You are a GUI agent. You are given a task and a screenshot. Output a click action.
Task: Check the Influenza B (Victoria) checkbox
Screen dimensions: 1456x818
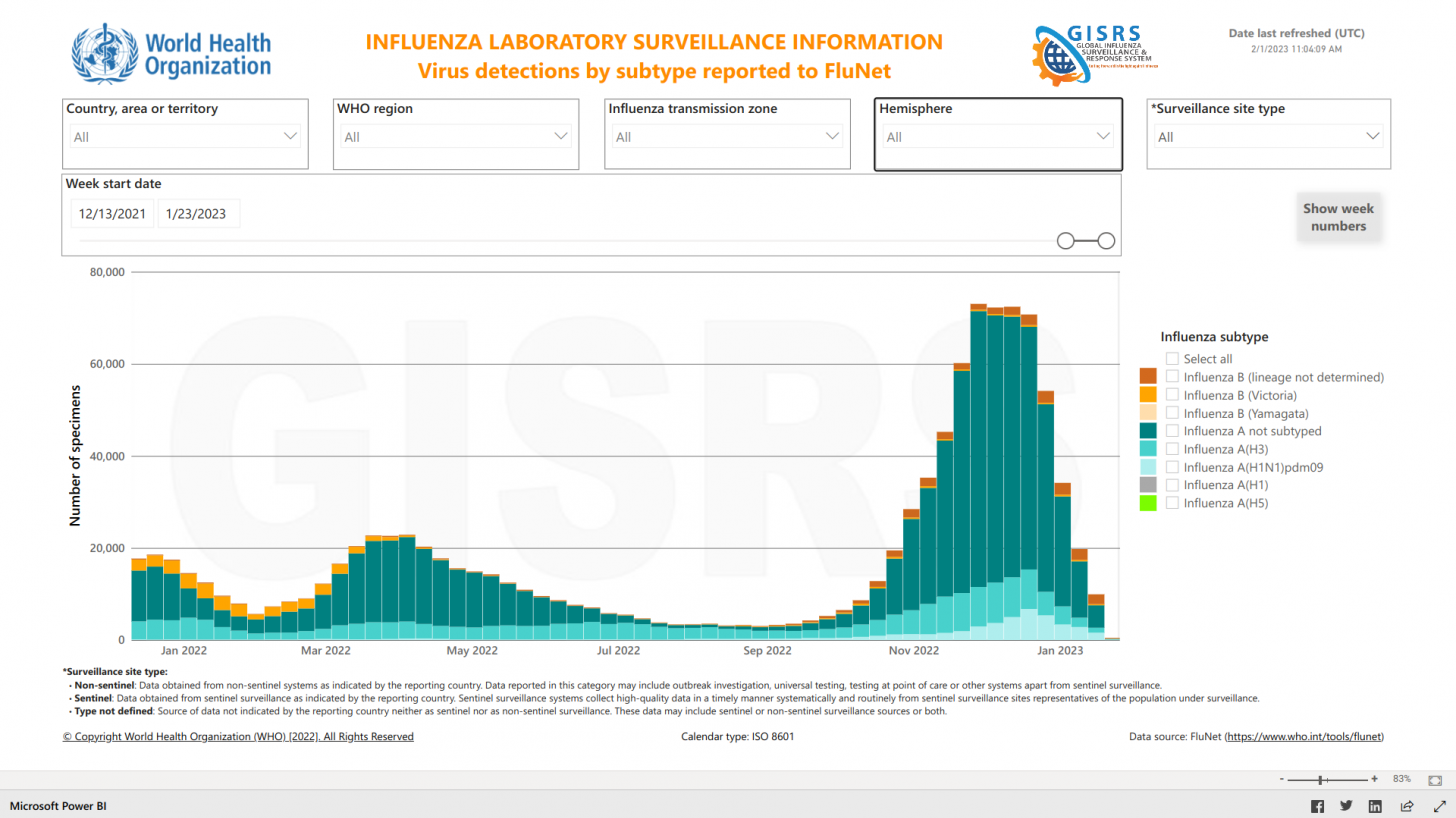[1171, 395]
